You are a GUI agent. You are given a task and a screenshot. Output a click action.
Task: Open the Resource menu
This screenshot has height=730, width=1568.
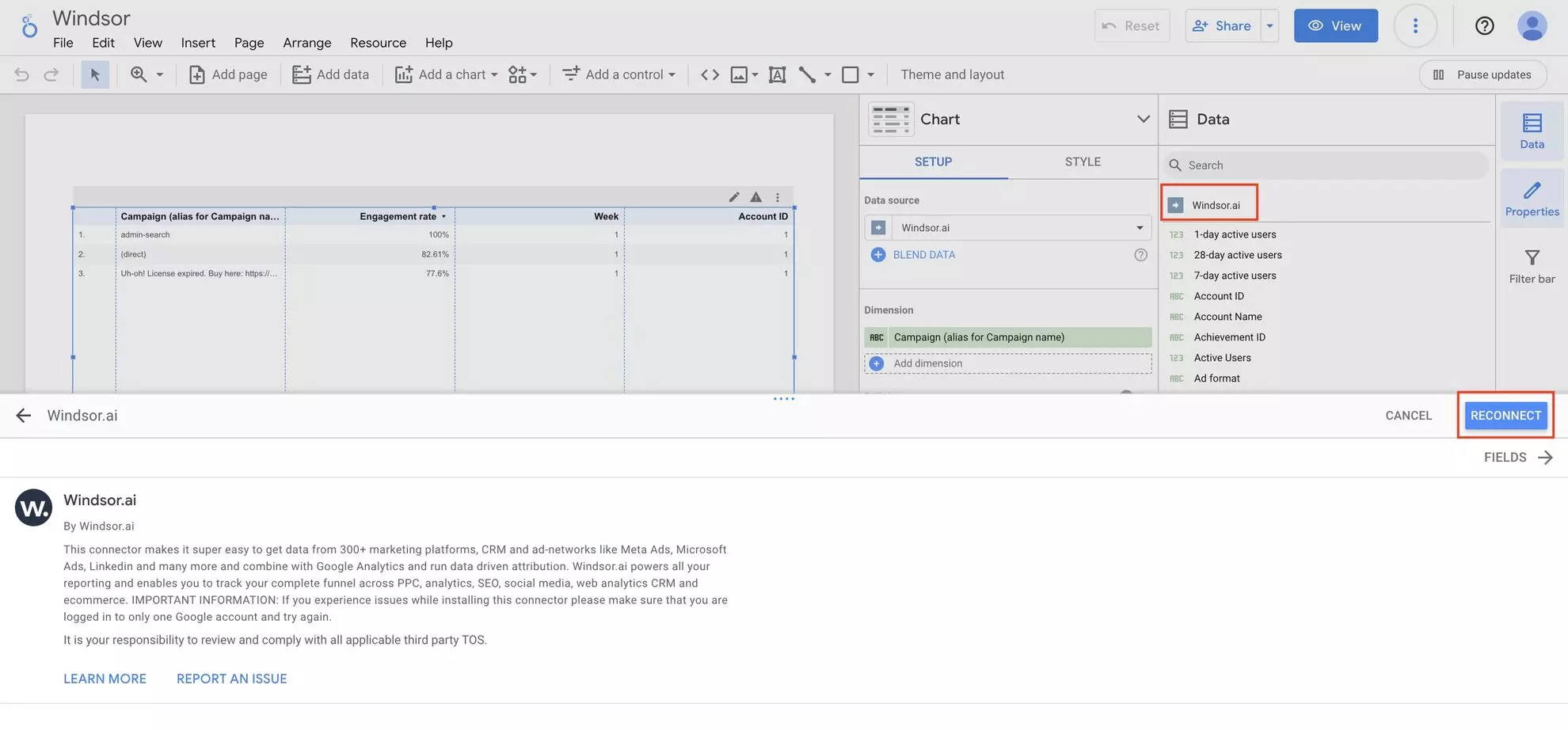(x=378, y=43)
